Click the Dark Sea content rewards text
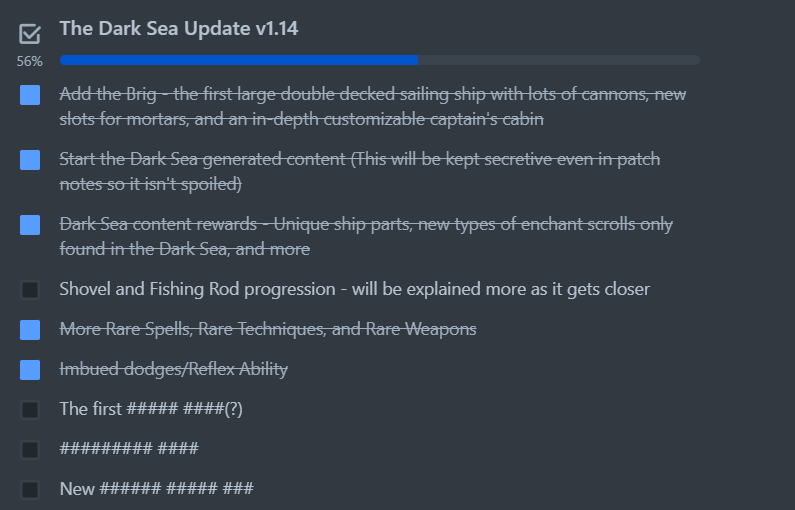The width and height of the screenshot is (795, 510). click(x=366, y=236)
